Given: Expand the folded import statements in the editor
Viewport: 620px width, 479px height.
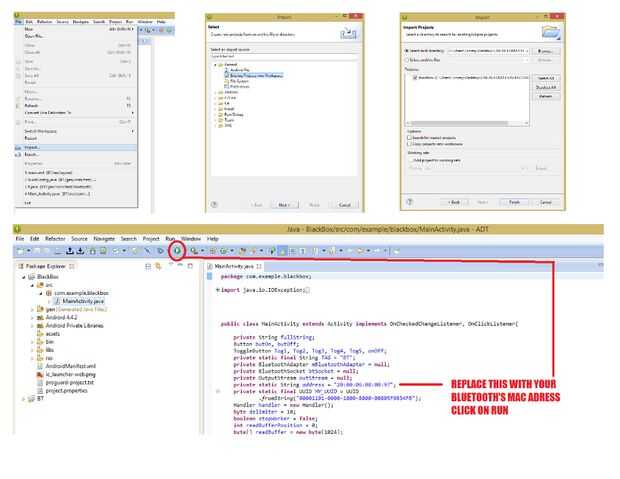Looking at the screenshot, I should click(217, 290).
